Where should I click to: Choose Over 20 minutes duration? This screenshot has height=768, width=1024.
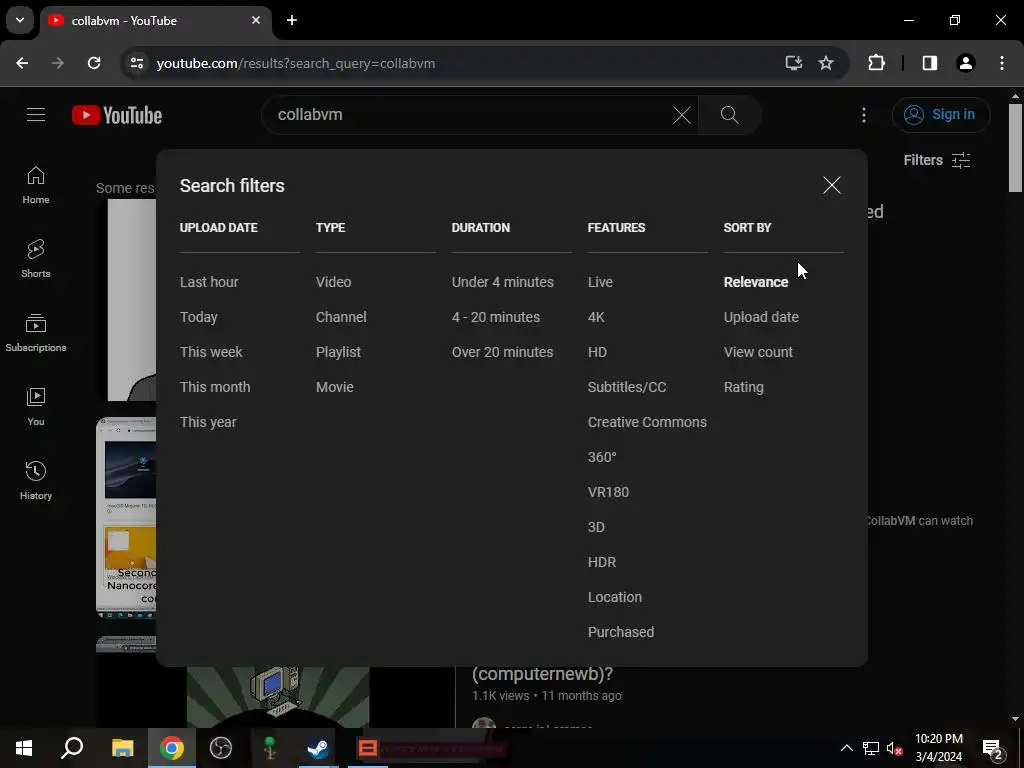[502, 352]
